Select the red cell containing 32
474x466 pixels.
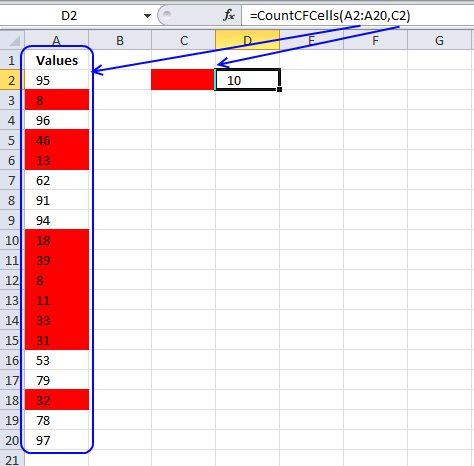point(57,400)
